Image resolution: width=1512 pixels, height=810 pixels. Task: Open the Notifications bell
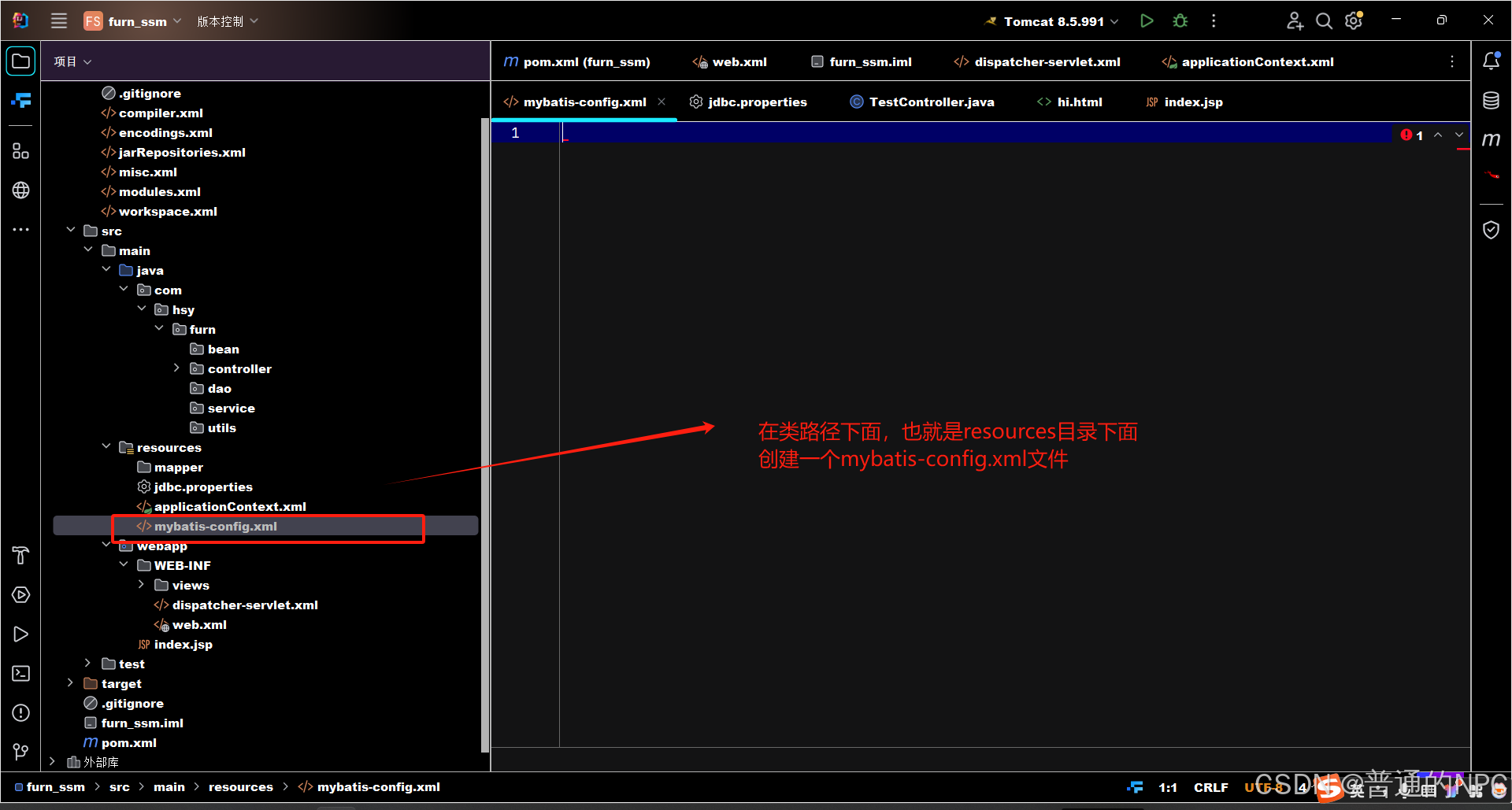[x=1492, y=61]
